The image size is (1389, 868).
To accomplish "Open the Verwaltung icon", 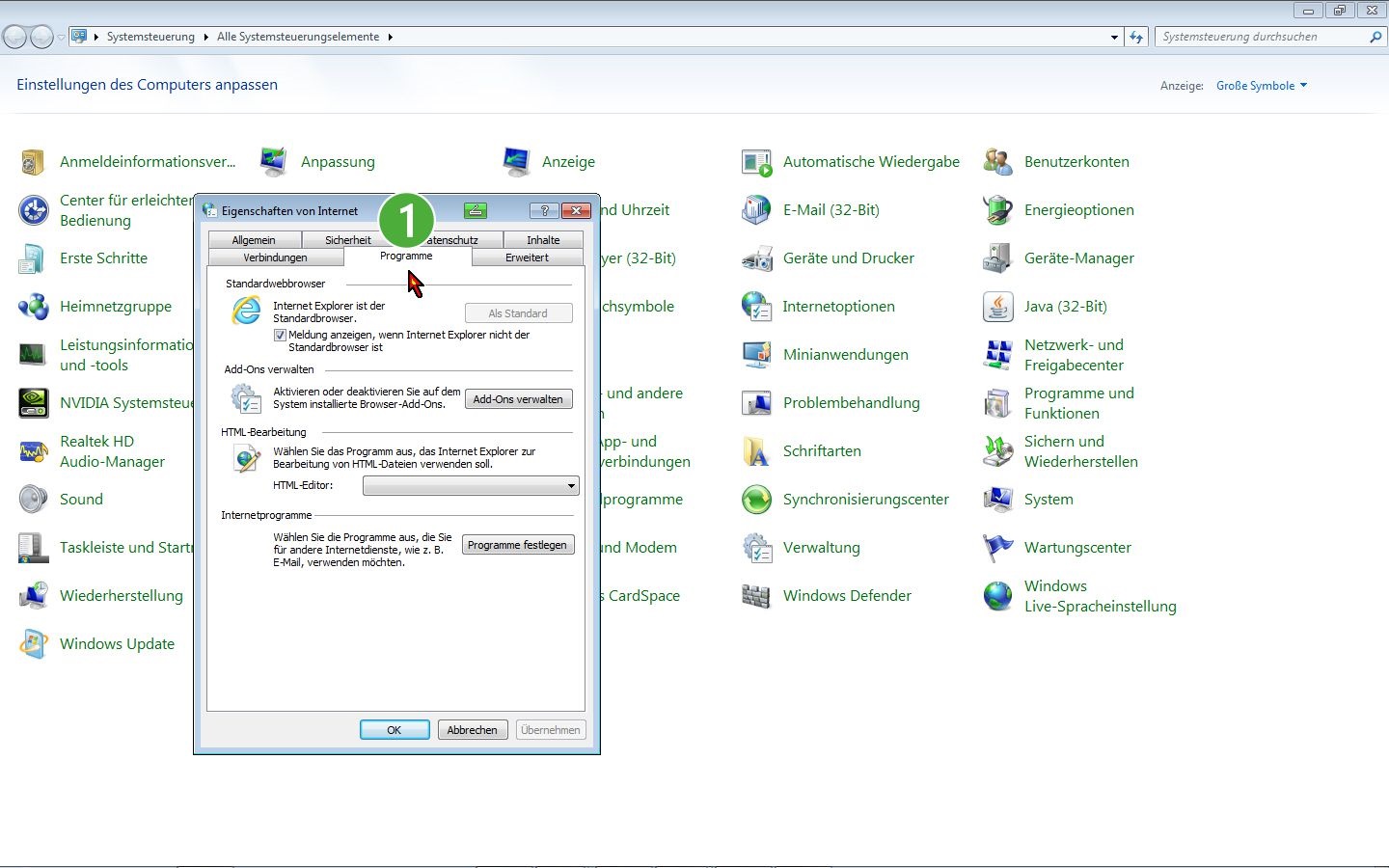I will point(757,548).
